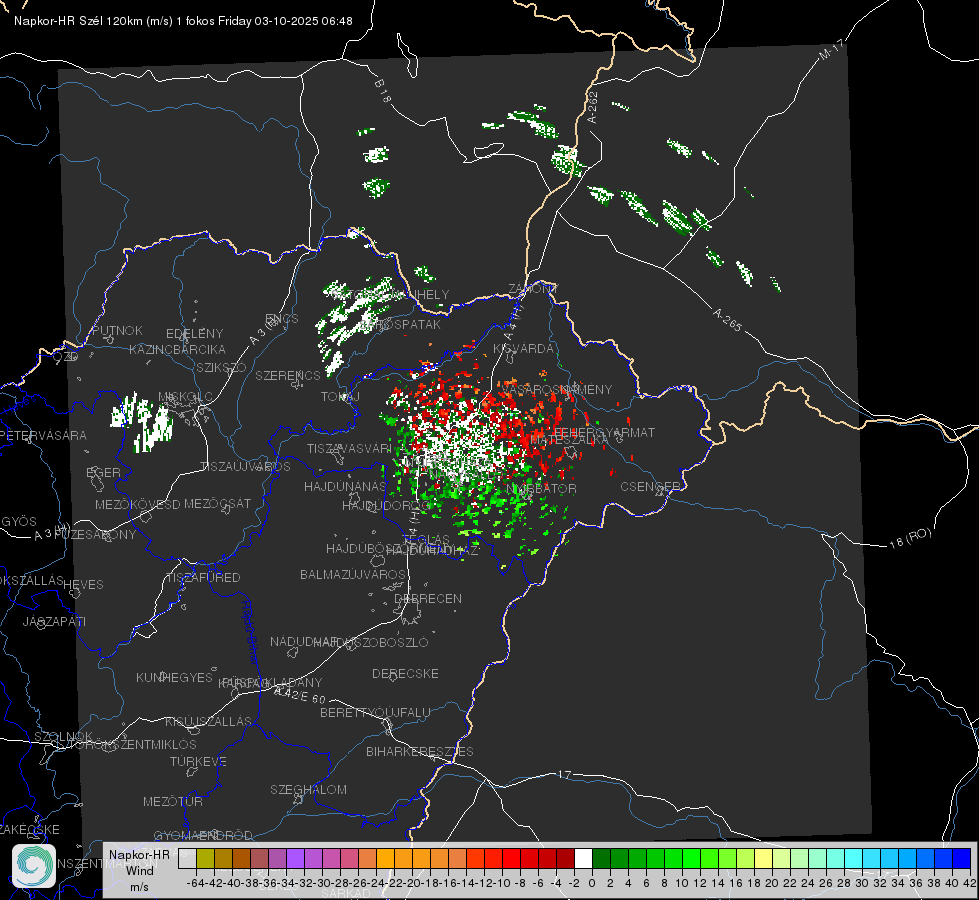Click the radar title text at the top
The width and height of the screenshot is (979, 900).
[x=183, y=21]
